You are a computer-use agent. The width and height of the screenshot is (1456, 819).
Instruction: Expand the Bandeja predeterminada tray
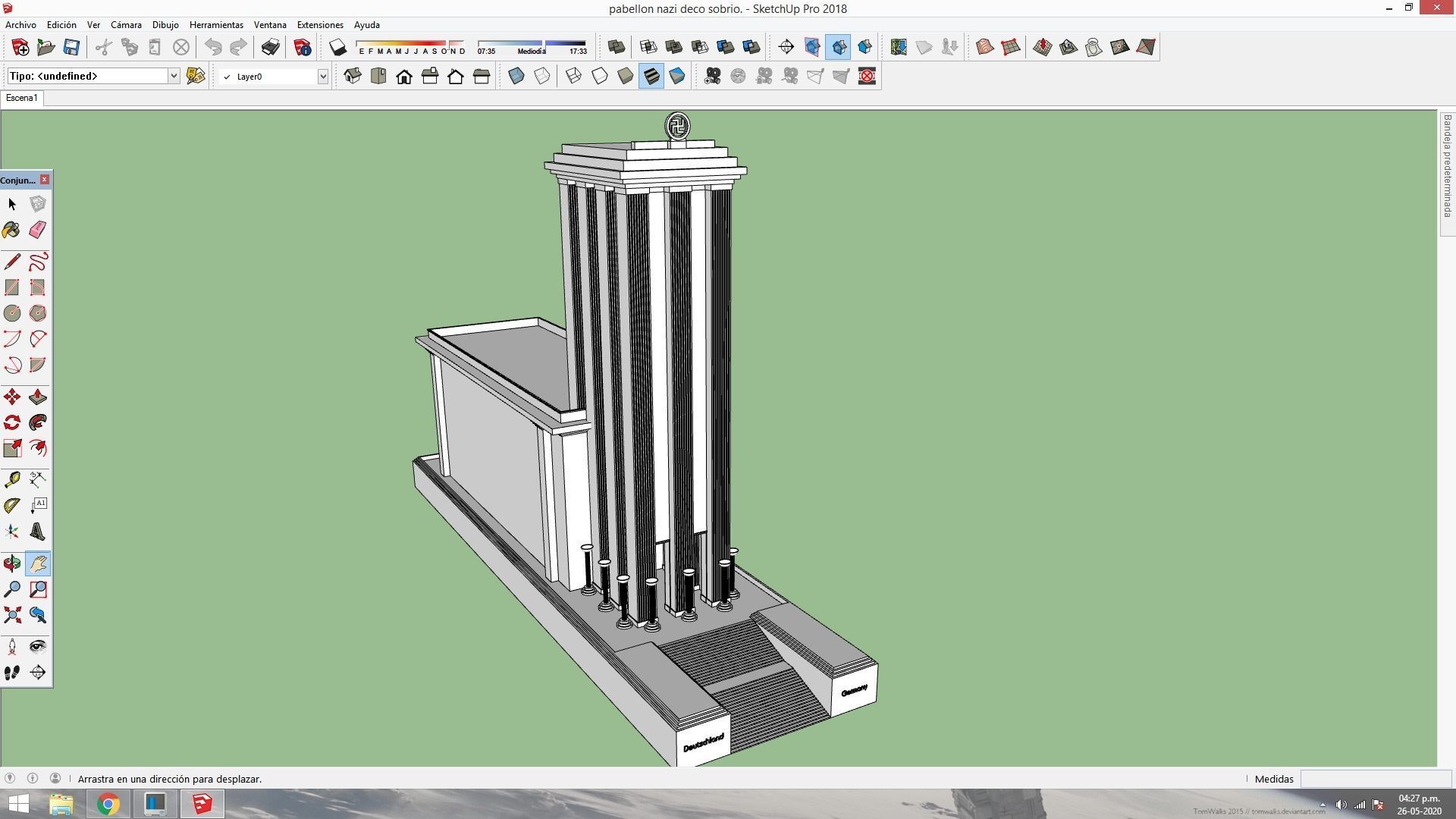pyautogui.click(x=1447, y=167)
